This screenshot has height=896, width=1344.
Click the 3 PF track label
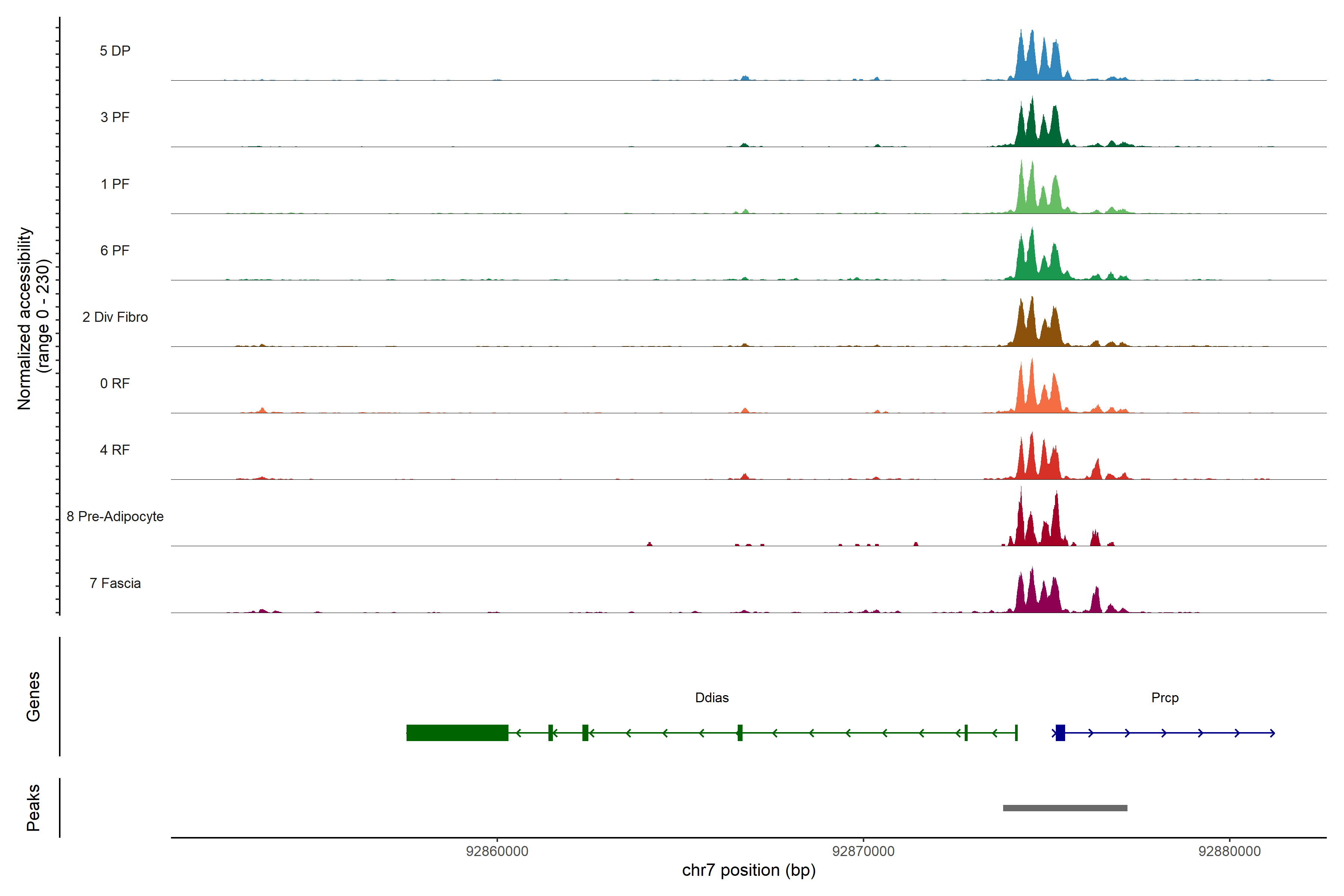coord(115,117)
